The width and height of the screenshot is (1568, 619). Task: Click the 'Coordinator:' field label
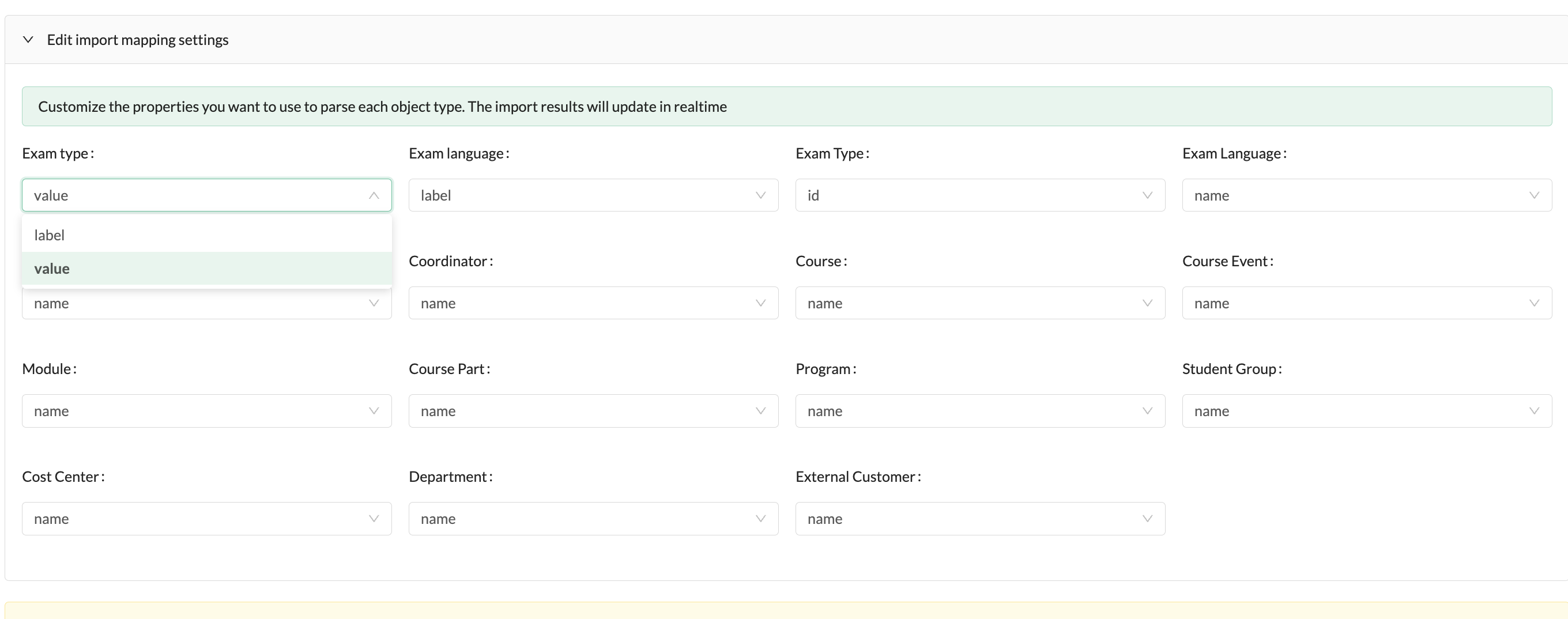[451, 261]
